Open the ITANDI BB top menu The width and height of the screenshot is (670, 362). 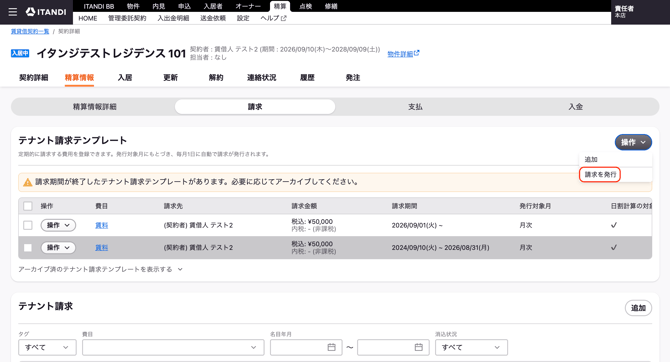tap(99, 6)
